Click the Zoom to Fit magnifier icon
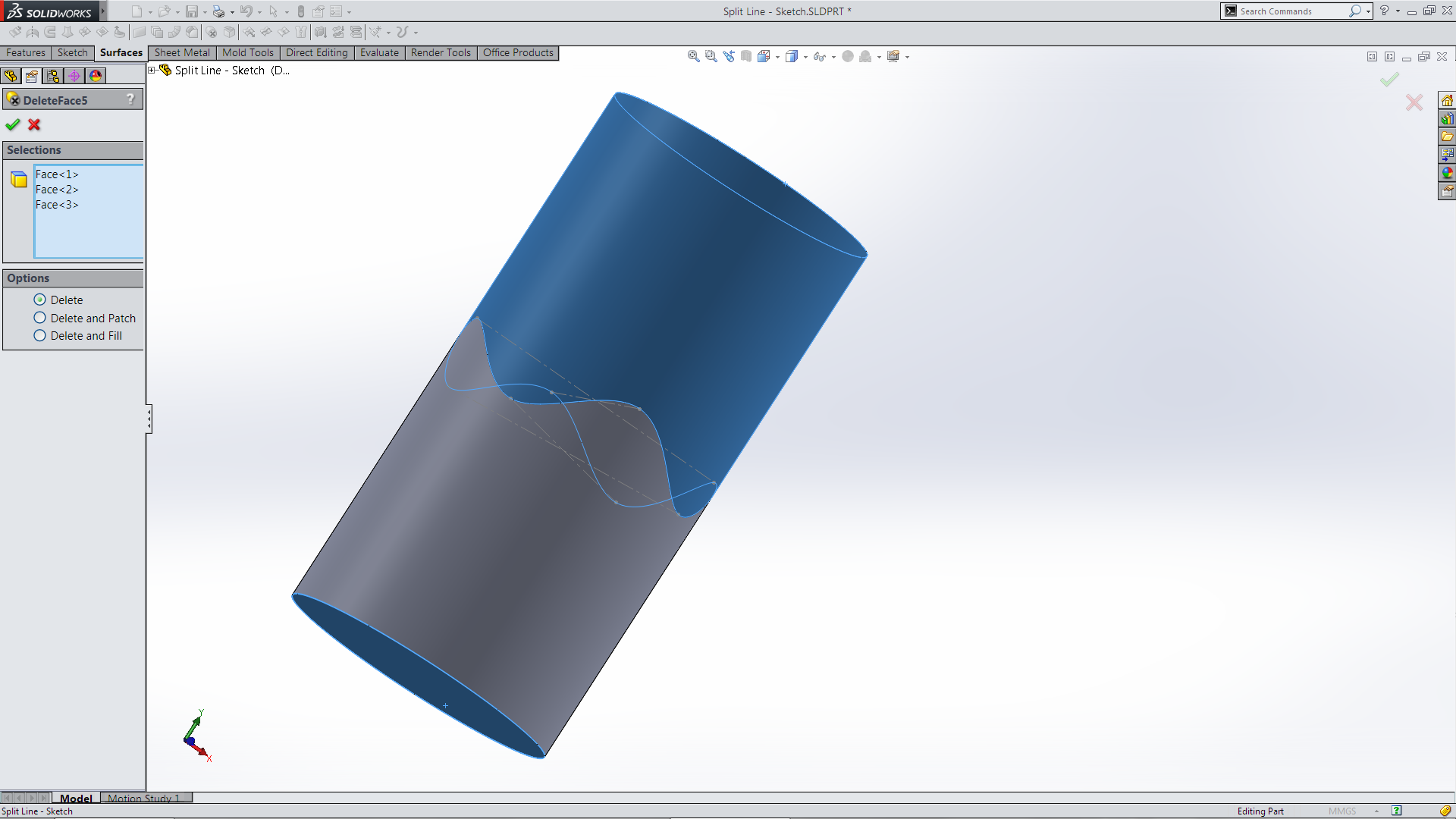Viewport: 1456px width, 819px height. point(693,56)
